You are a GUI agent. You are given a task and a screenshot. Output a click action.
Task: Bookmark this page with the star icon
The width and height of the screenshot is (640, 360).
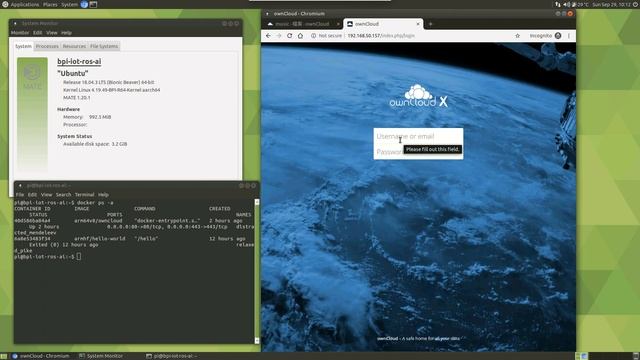coord(518,36)
